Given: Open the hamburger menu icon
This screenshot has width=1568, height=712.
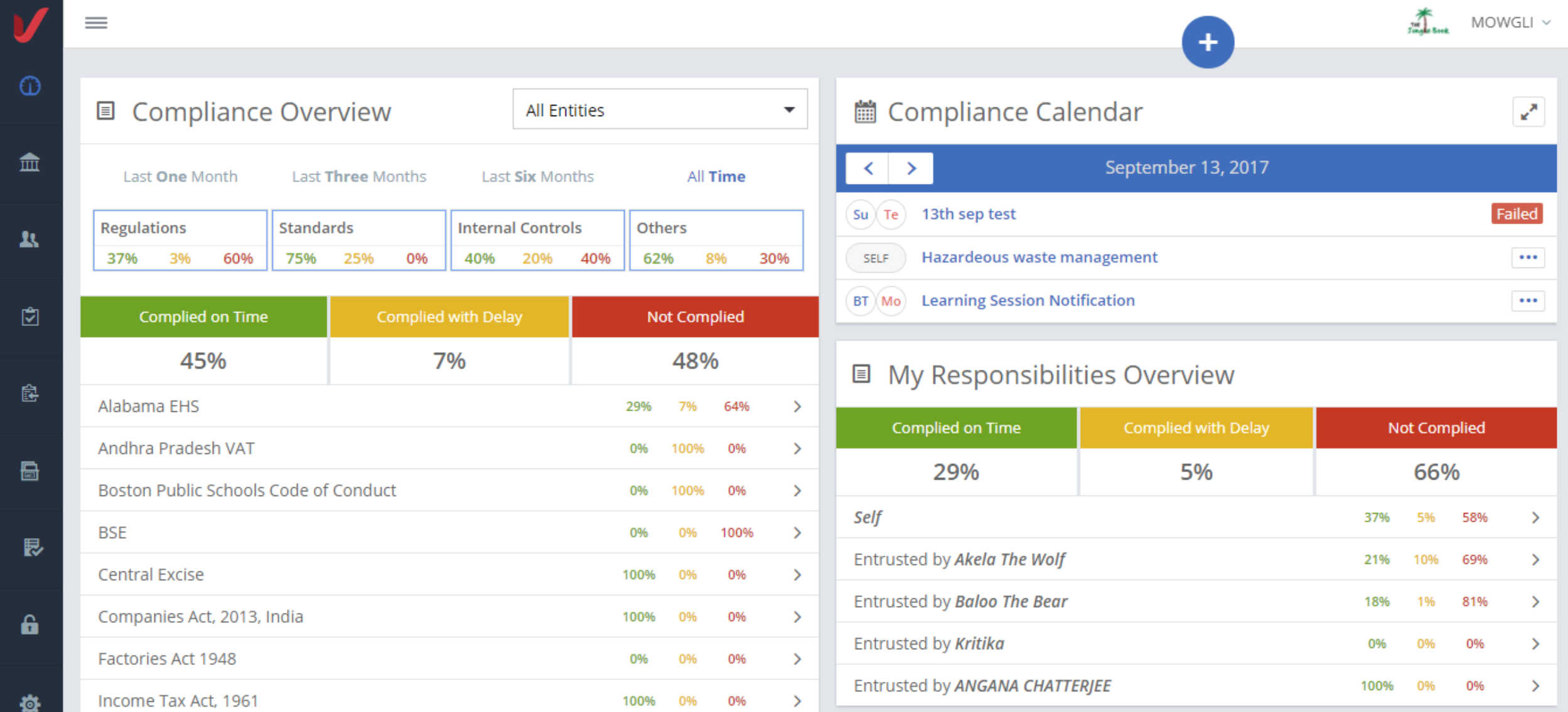Looking at the screenshot, I should [96, 23].
